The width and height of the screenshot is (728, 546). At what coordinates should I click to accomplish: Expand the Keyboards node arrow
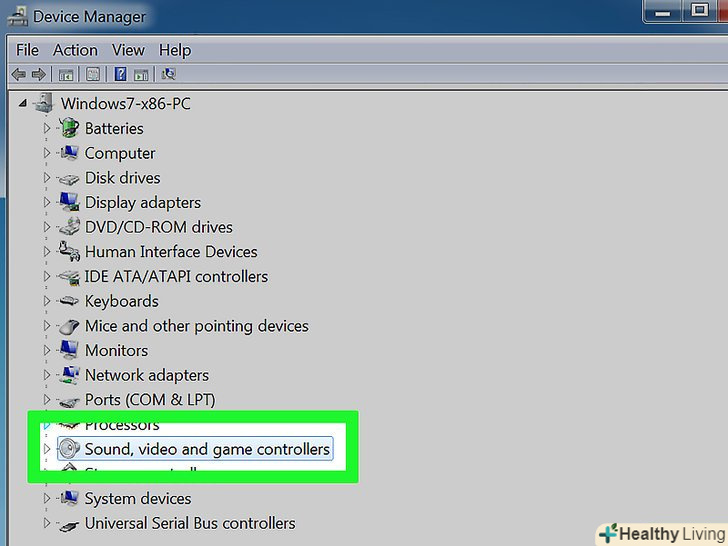pos(46,301)
